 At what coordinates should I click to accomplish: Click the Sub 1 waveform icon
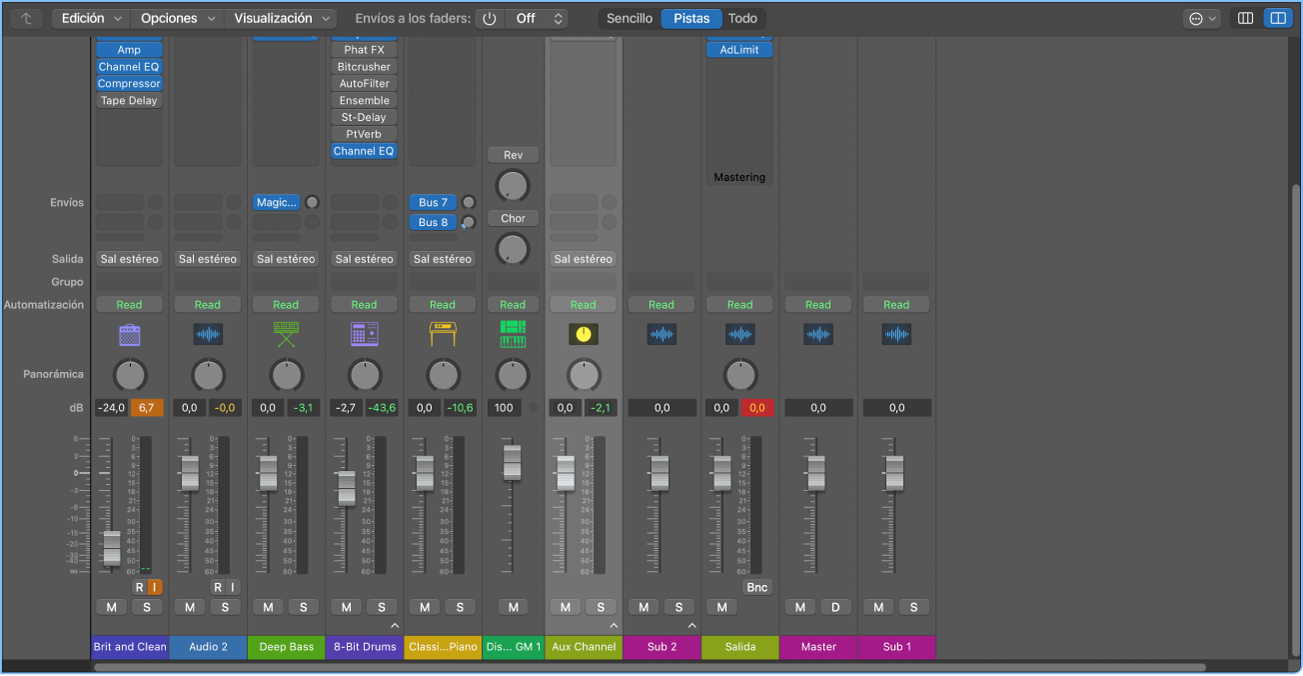[896, 334]
